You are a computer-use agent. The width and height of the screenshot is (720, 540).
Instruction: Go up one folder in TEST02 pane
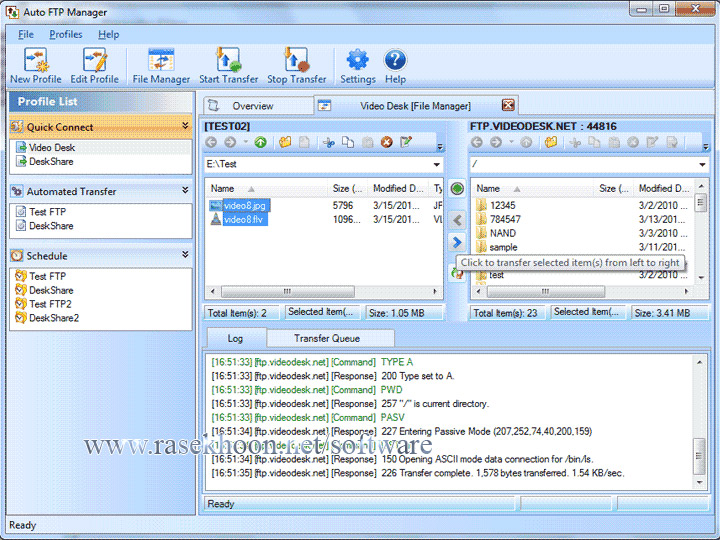click(261, 142)
